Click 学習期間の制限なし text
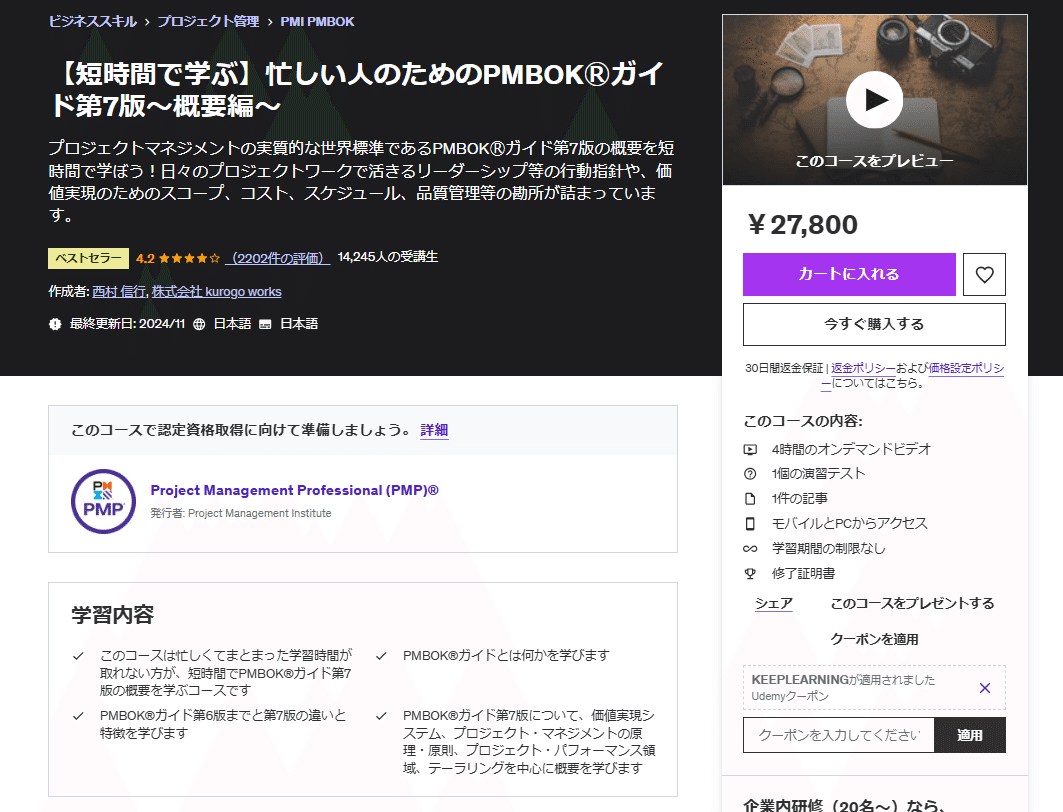1063x812 pixels. point(828,549)
